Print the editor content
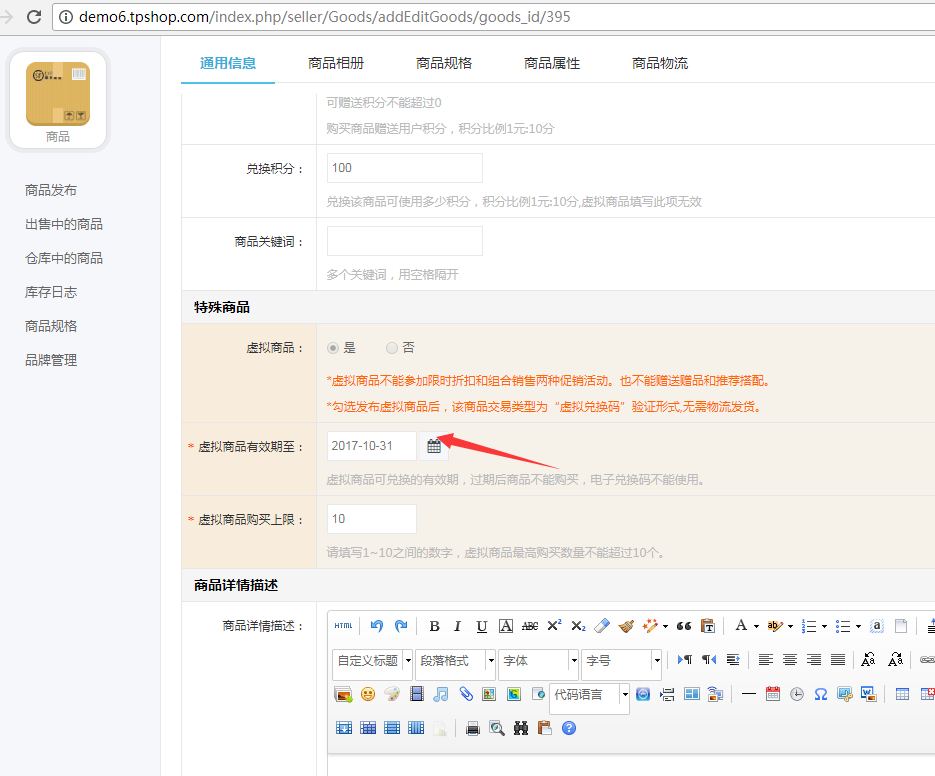This screenshot has width=935, height=776. [x=473, y=728]
